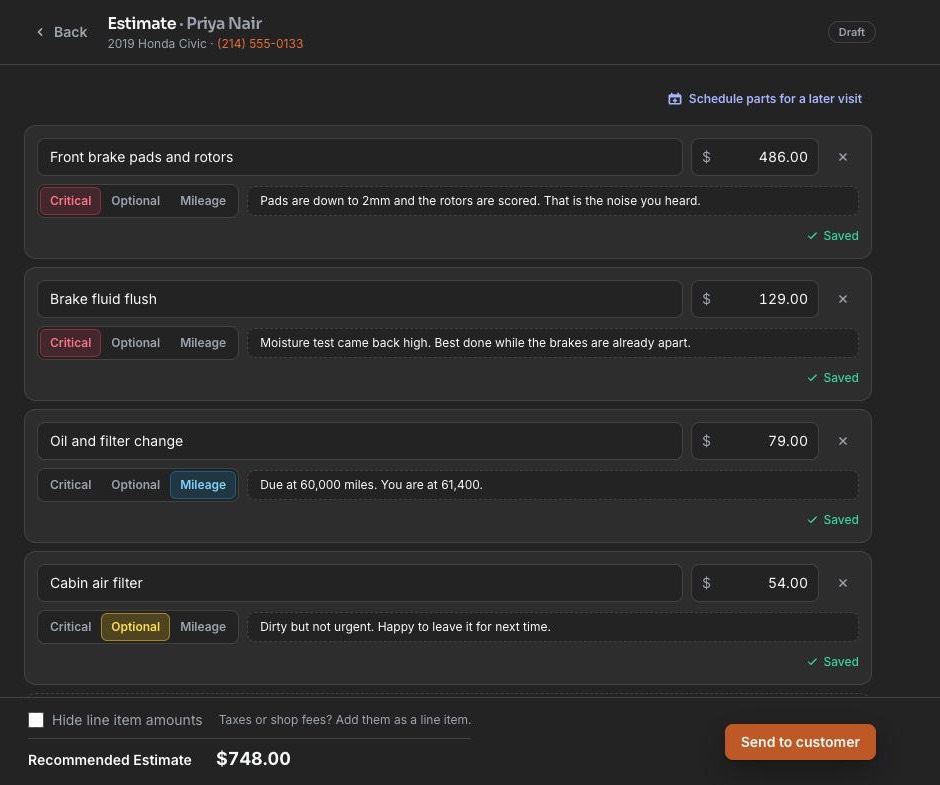
Task: Edit the 54.00 price field
Action: 755,583
